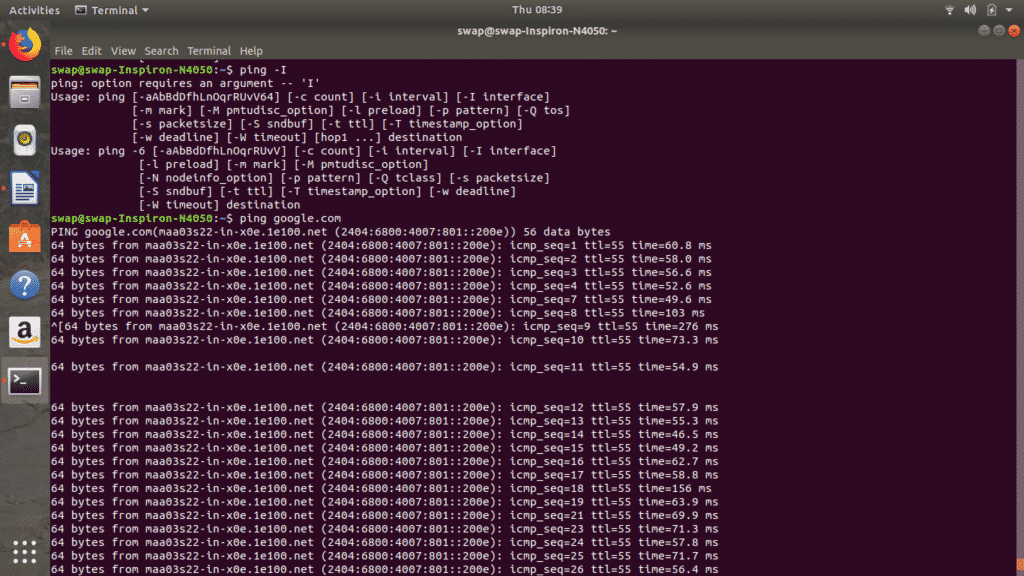Expand the system menu arrow
The image size is (1024, 576).
click(1008, 10)
